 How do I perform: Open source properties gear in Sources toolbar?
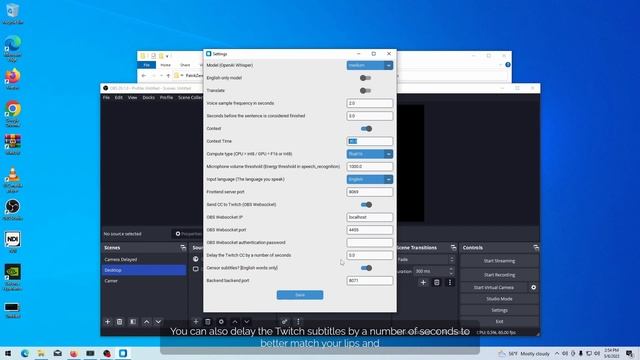pos(221,322)
